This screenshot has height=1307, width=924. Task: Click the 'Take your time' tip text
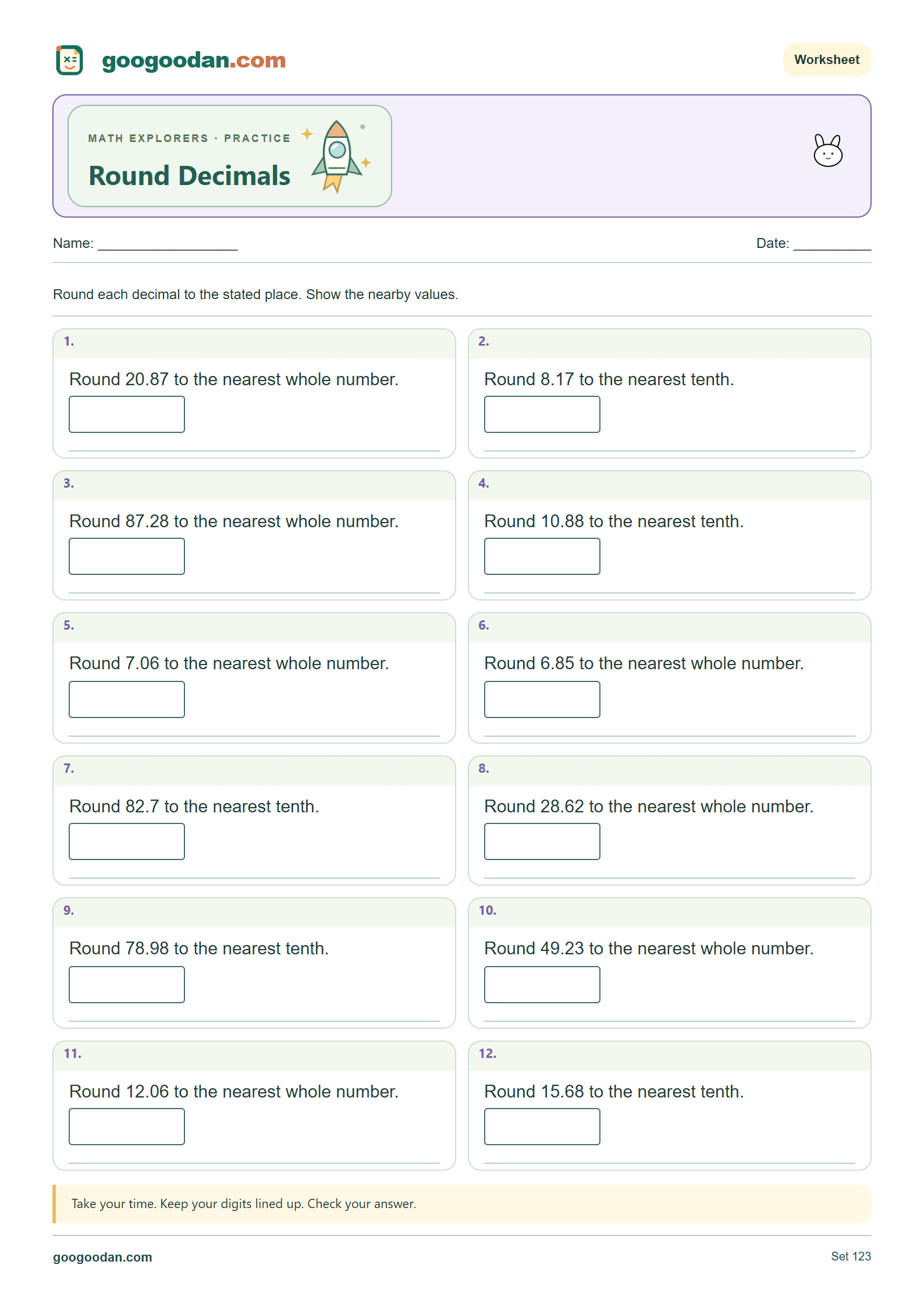244,1204
